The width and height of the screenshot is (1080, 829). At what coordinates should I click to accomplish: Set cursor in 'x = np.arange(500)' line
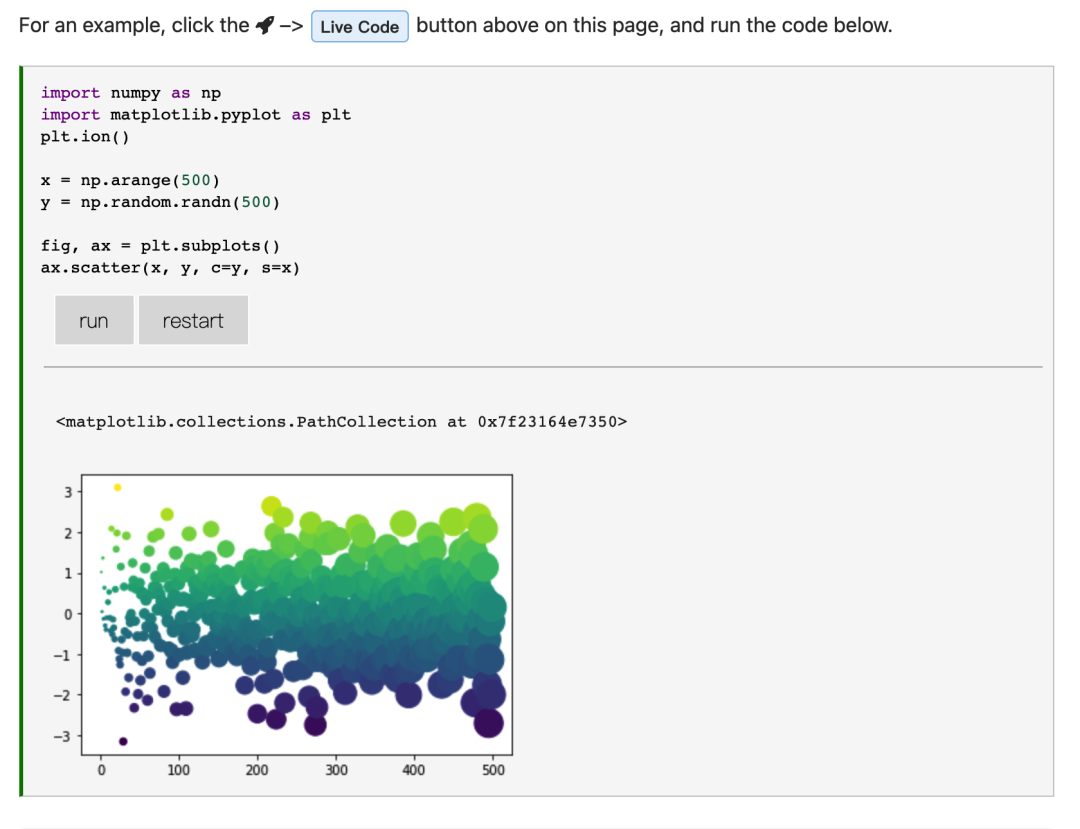coord(130,180)
